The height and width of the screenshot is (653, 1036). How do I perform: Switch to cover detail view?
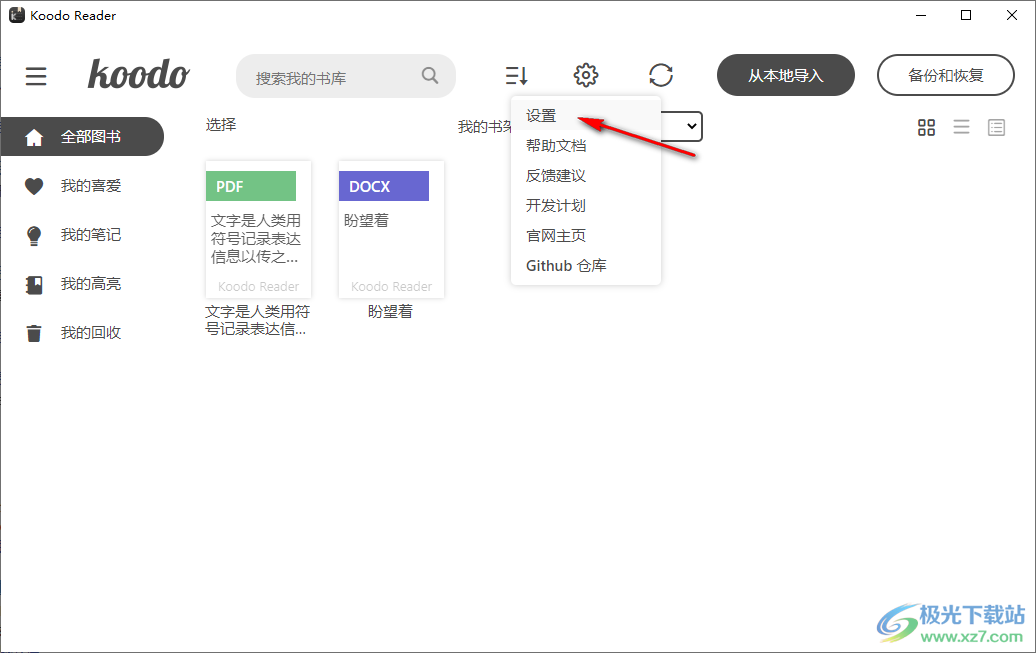(x=996, y=127)
